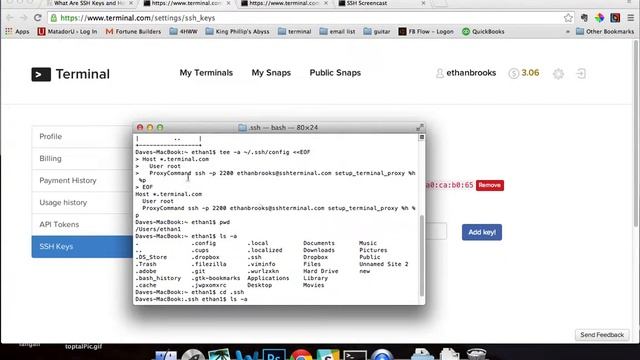Close the SSH Screencast tab
Screen dimensions: 640x360
tap(423, 3)
